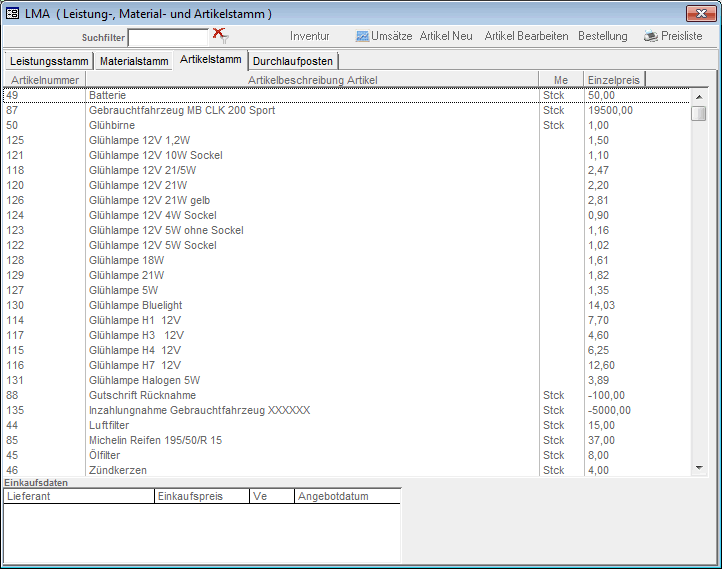Switch to the Materialstamm tab
722x569 pixels.
coord(134,61)
